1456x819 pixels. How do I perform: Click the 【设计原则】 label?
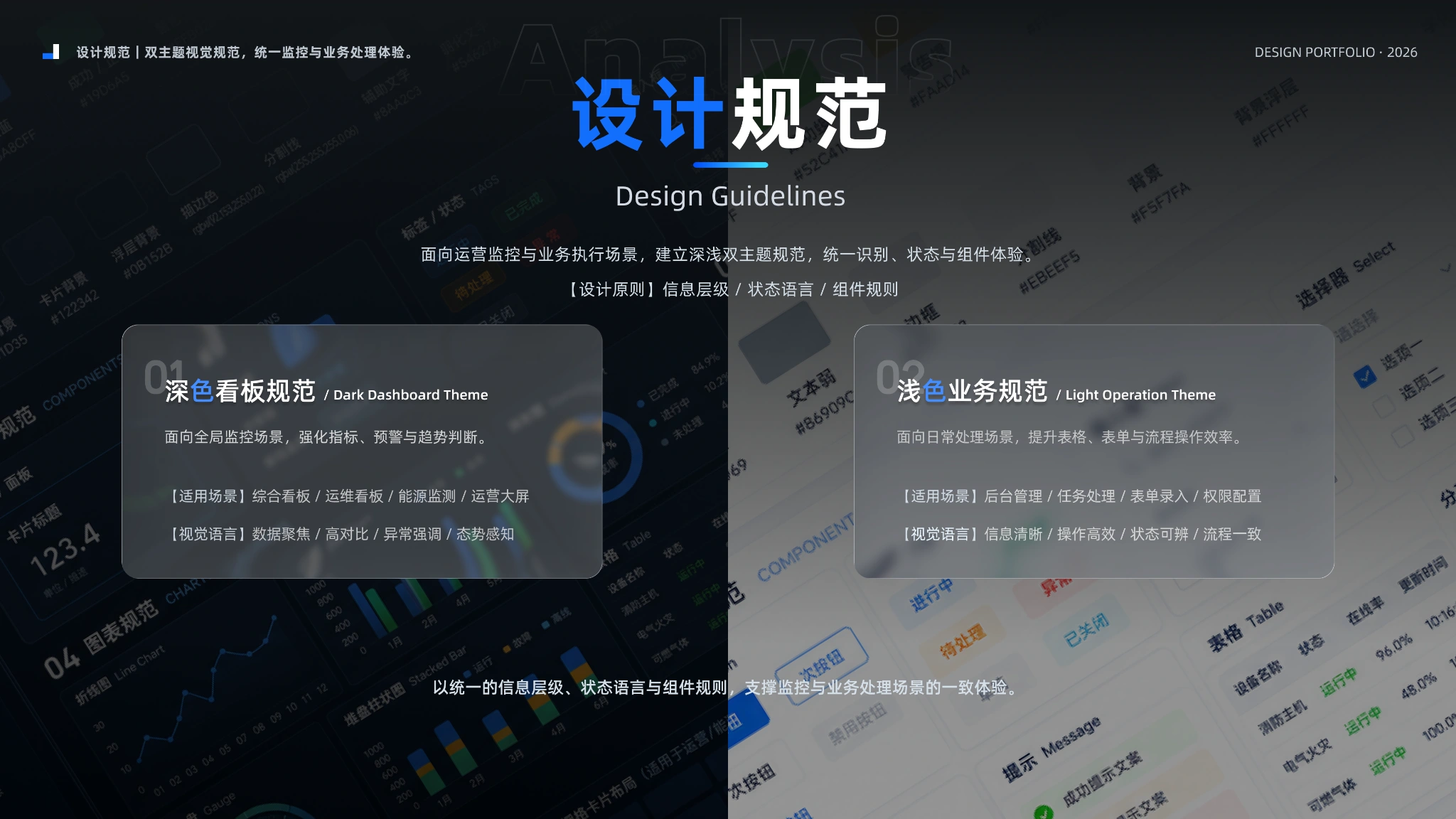coord(612,289)
